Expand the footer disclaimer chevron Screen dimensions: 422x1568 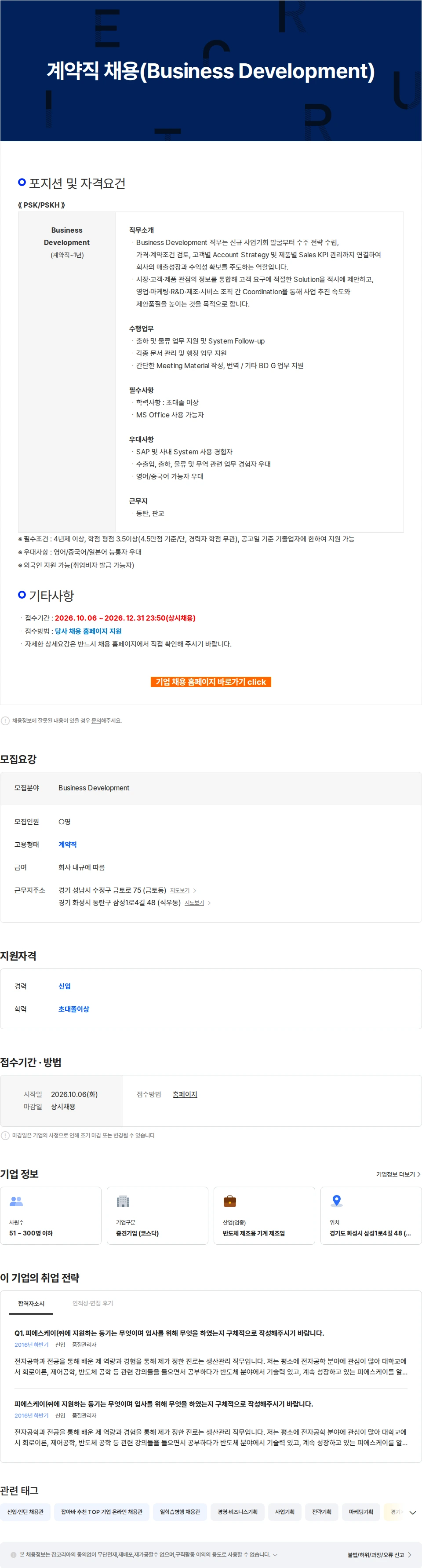click(x=276, y=1555)
